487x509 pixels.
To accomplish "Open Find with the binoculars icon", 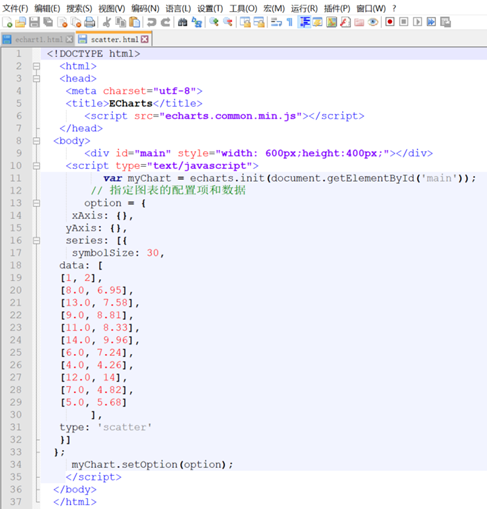I will click(182, 22).
